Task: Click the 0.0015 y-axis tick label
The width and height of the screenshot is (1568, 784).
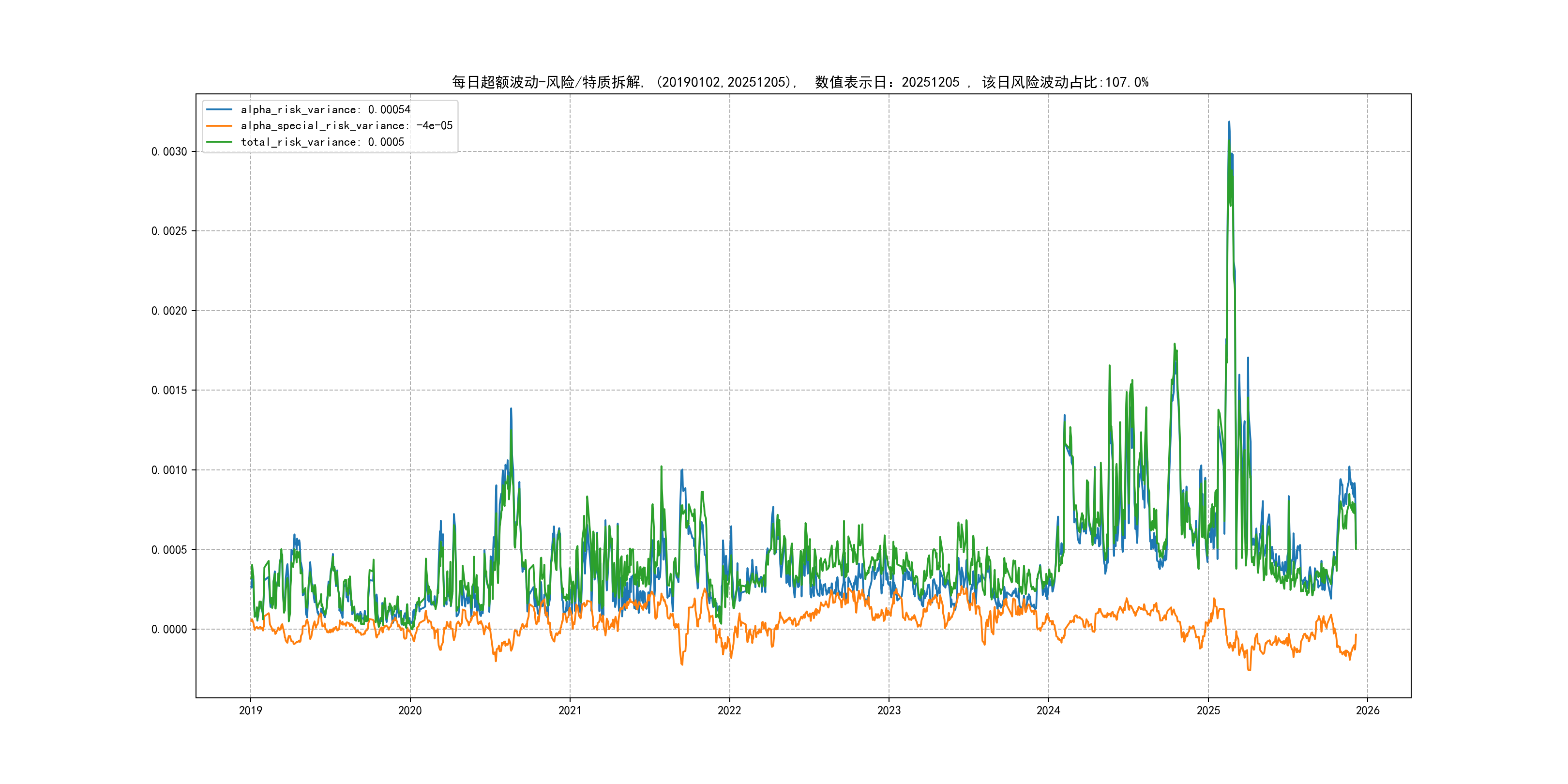Action: [x=169, y=390]
